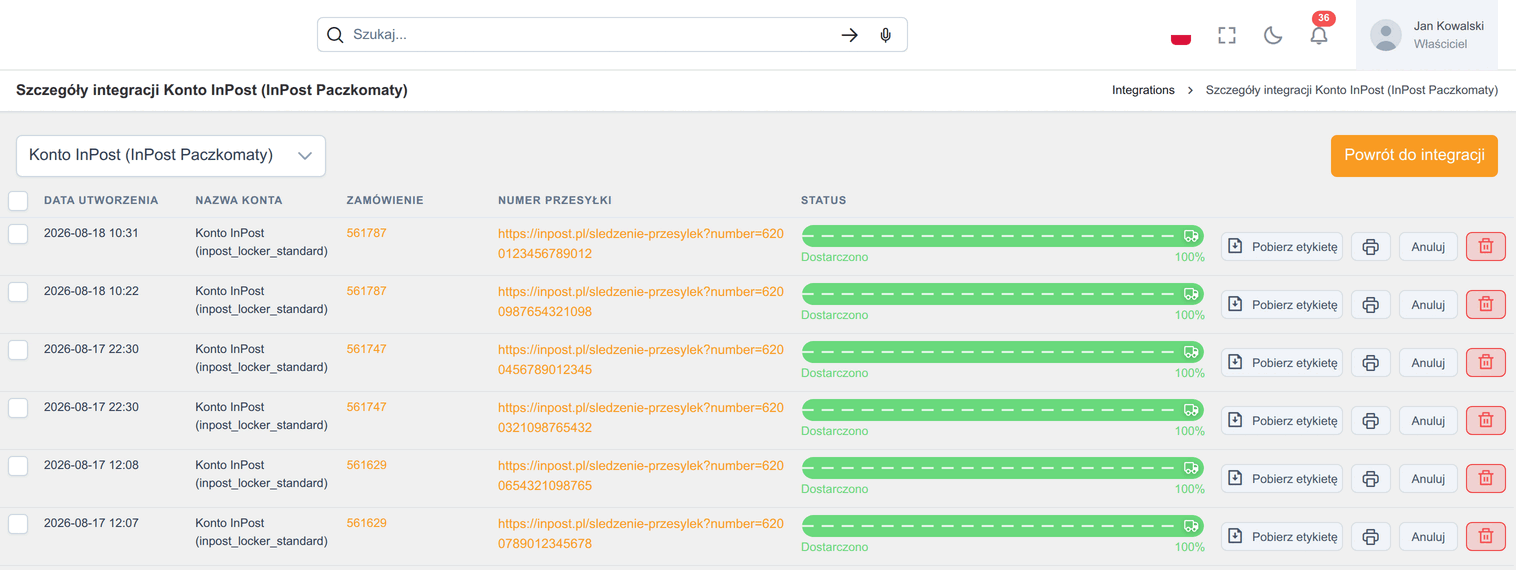Go to Integrations in the breadcrumb

click(1143, 90)
